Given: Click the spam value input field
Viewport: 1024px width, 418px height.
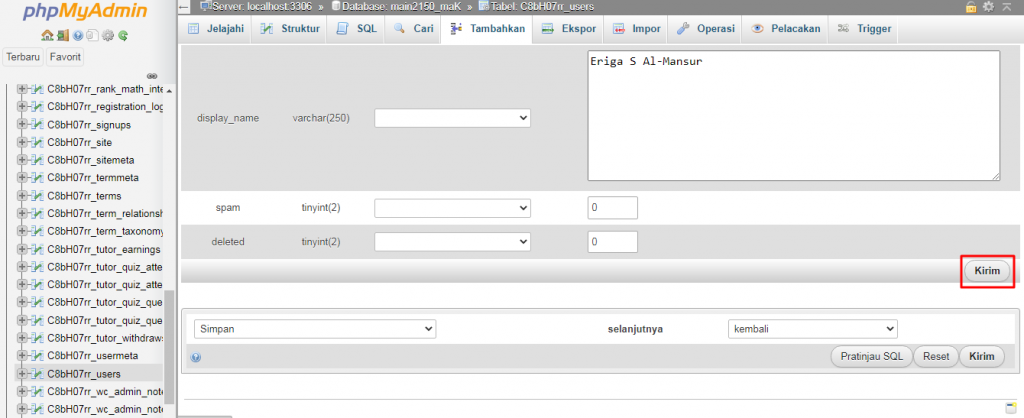Looking at the screenshot, I should click(x=612, y=208).
